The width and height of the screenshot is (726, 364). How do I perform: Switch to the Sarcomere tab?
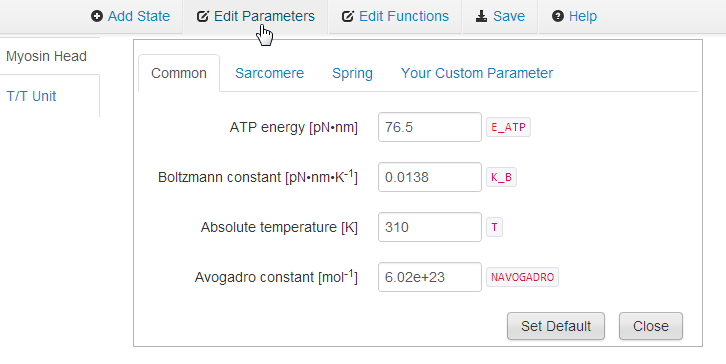point(269,73)
